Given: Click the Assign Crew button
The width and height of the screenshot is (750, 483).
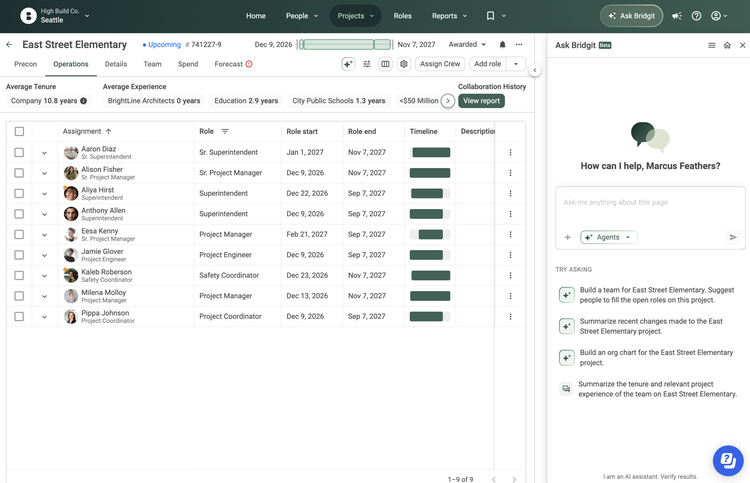Looking at the screenshot, I should coord(440,64).
